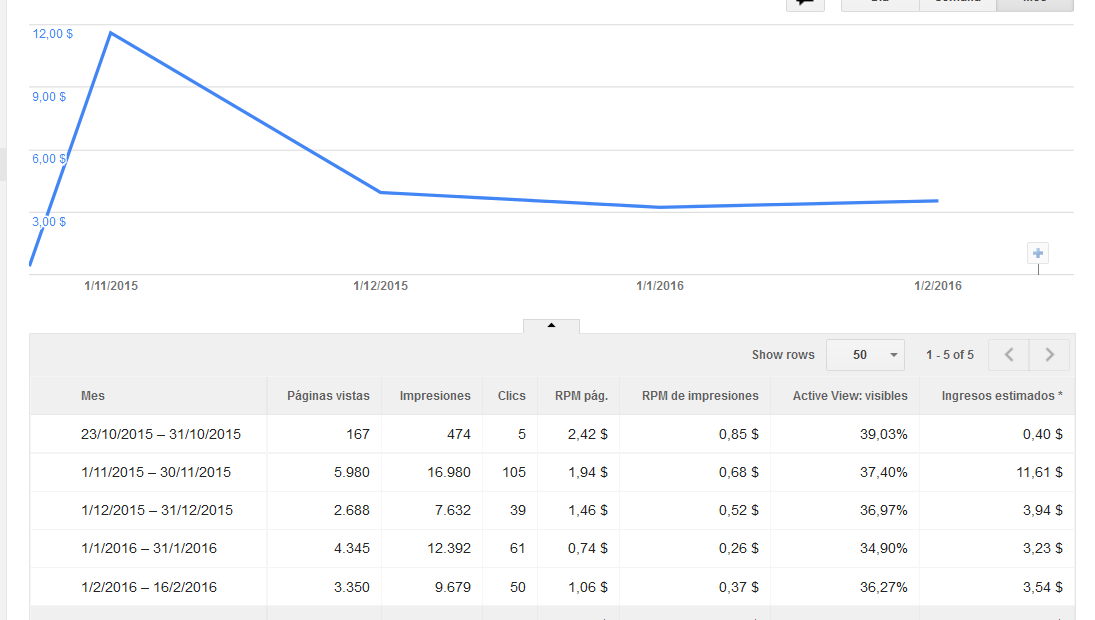1095x620 pixels.
Task: Click the 36,27% Active View cell
Action: 883,587
